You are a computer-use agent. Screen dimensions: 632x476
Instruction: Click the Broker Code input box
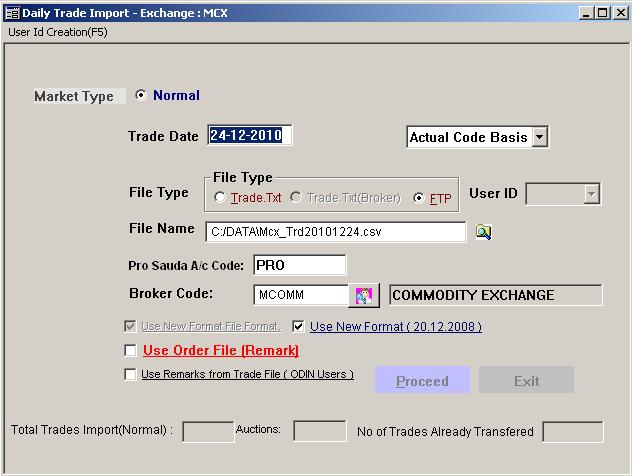300,295
